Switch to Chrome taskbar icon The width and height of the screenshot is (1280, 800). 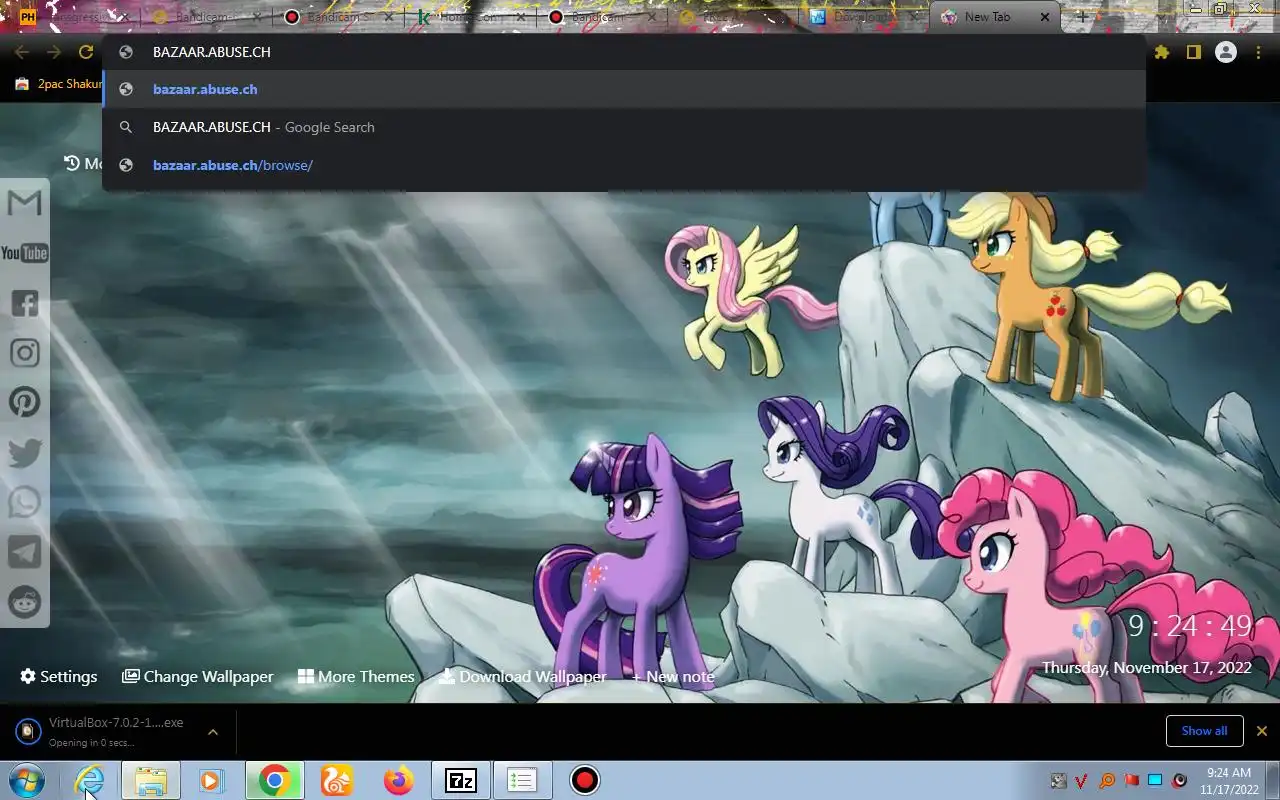coord(274,780)
